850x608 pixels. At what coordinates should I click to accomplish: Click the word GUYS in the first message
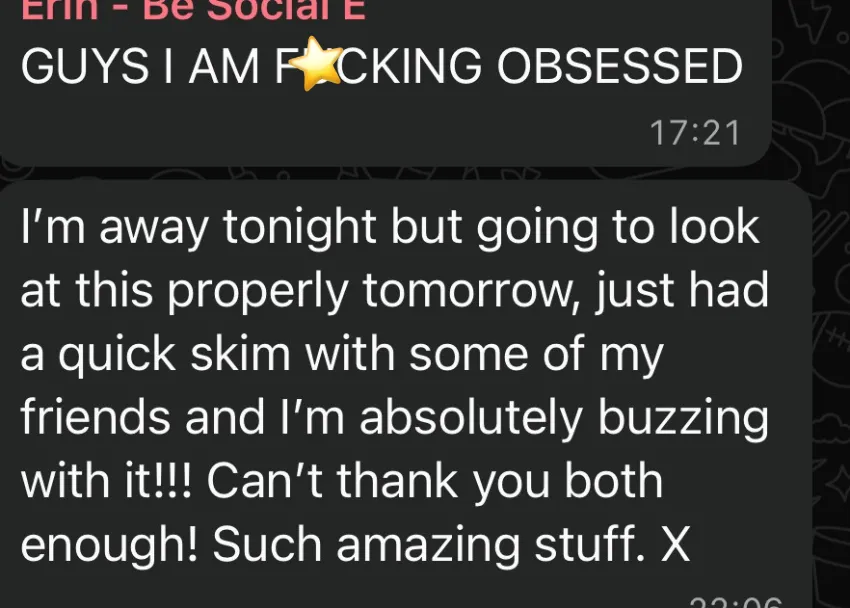(x=85, y=66)
